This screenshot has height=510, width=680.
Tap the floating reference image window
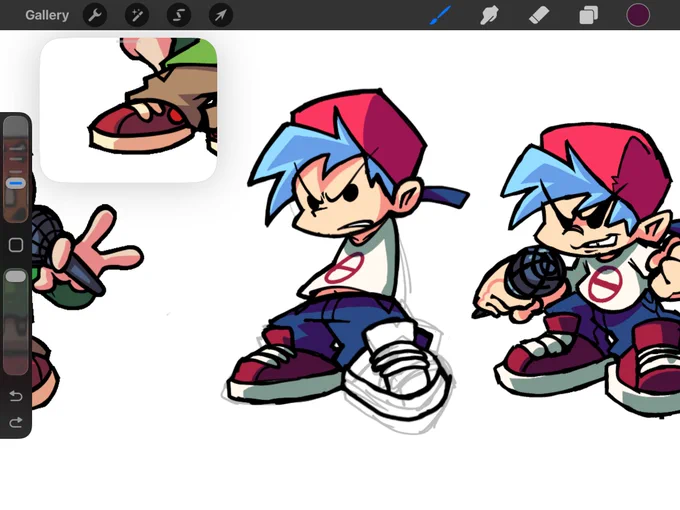tap(128, 110)
